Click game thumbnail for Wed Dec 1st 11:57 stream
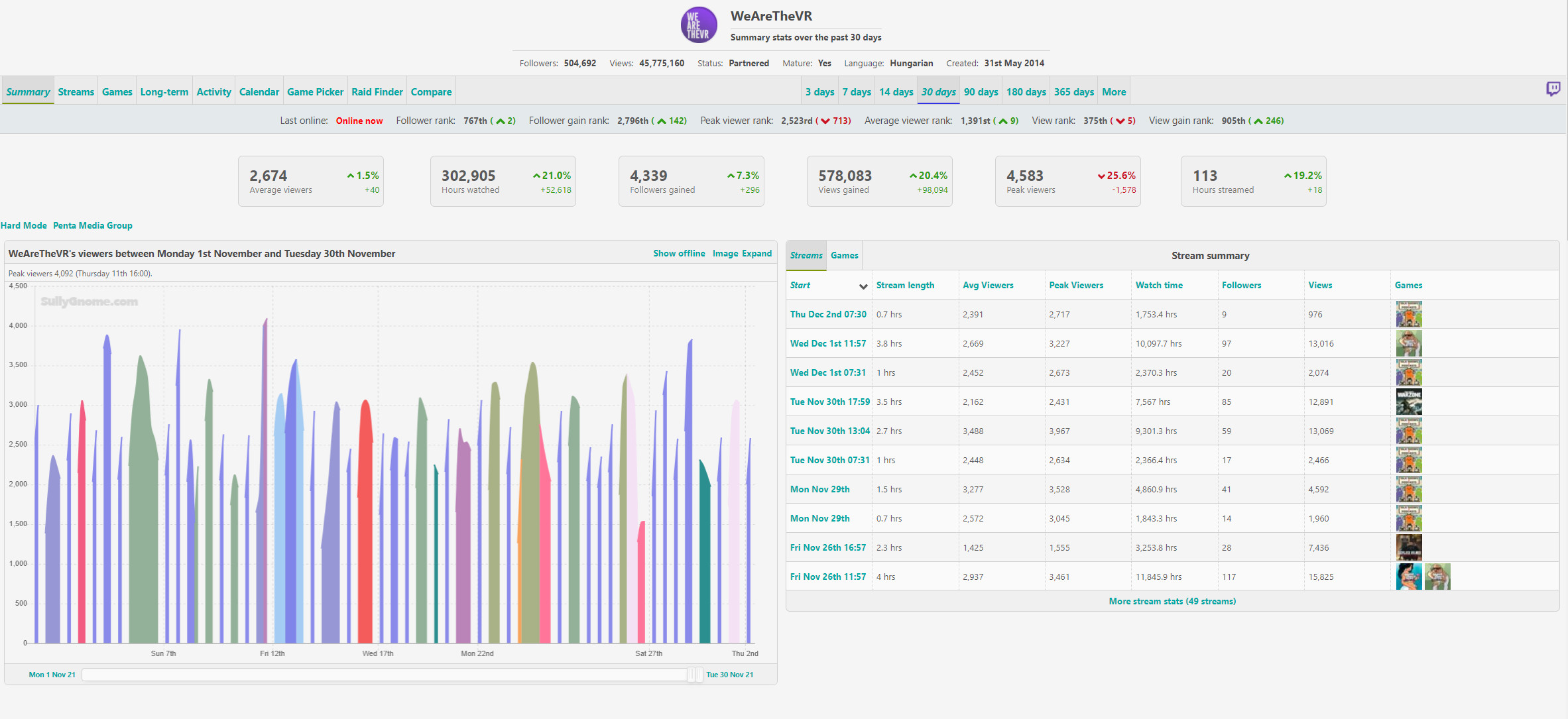Screen dimensions: 1568x719 click(1408, 343)
